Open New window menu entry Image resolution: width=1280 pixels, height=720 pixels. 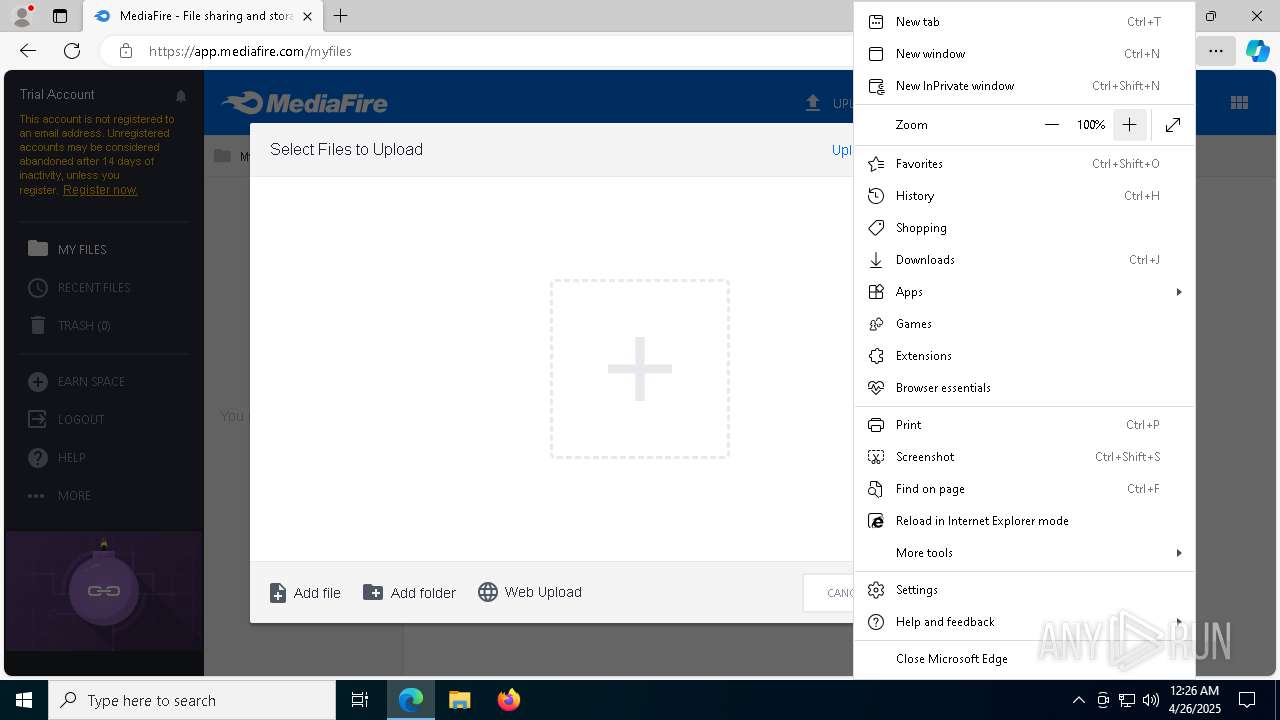coord(1024,53)
